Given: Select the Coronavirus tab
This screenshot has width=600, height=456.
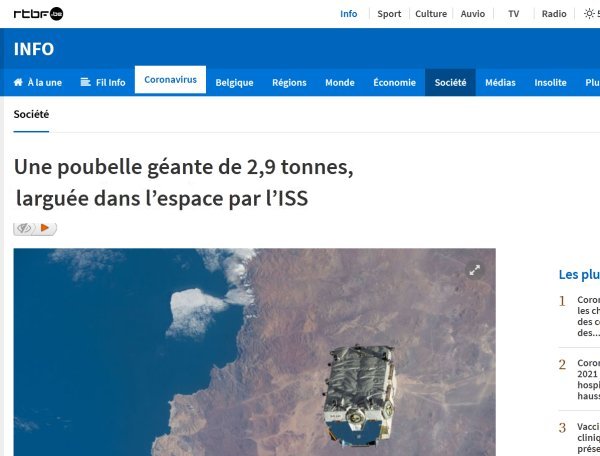Looking at the screenshot, I should [170, 80].
